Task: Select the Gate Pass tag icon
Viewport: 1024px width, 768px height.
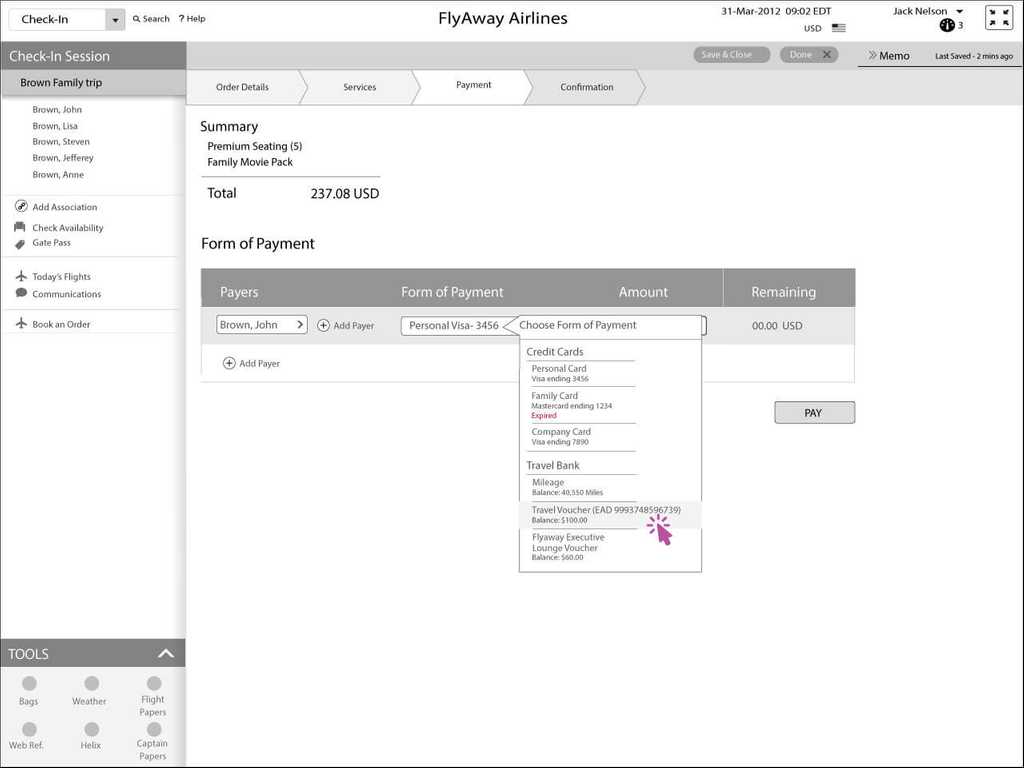Action: (x=20, y=243)
